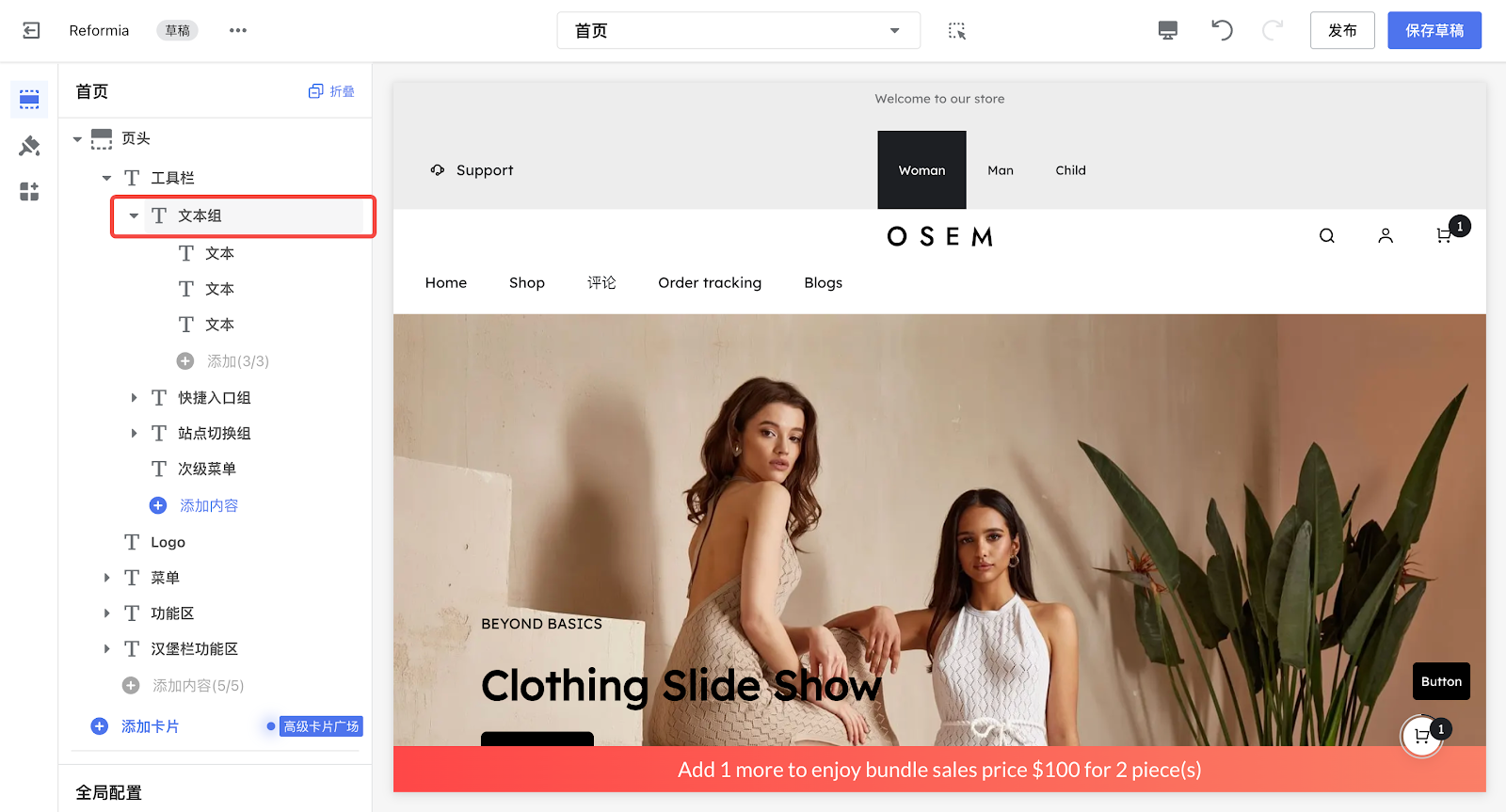Expand the 快捷入口组 tree node
Image resolution: width=1506 pixels, height=812 pixels.
134,398
